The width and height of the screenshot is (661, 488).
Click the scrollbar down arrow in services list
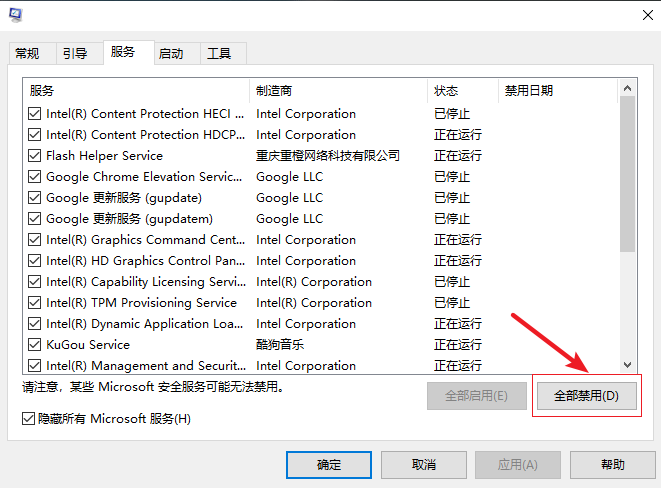point(628,365)
